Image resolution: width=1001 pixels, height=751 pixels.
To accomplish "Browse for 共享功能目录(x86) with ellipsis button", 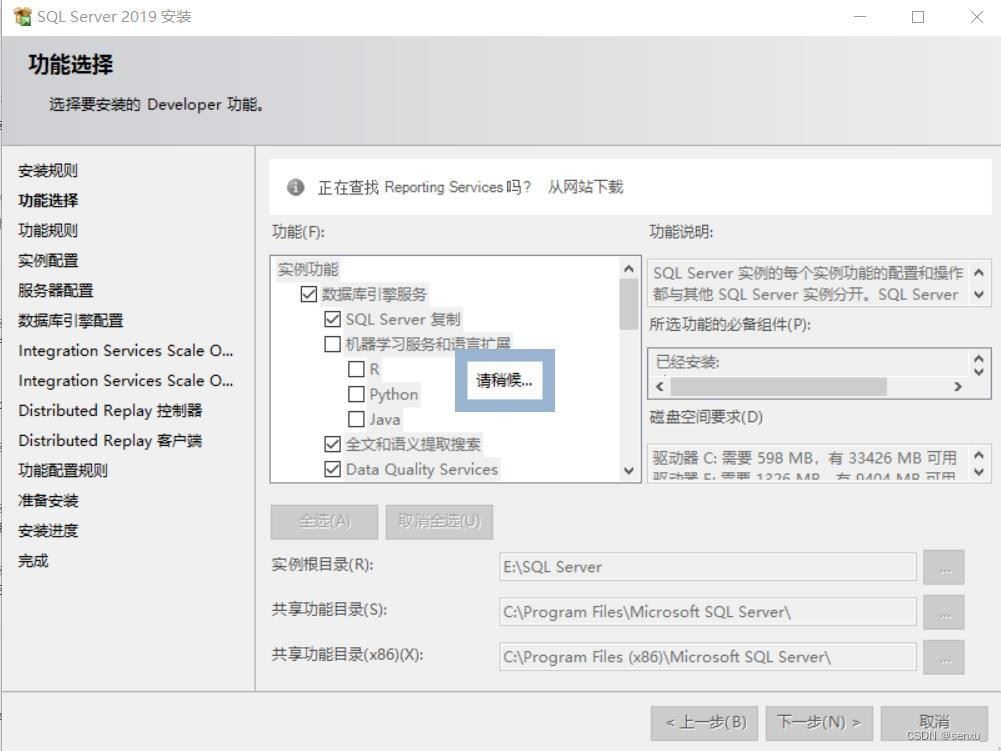I will click(x=944, y=657).
